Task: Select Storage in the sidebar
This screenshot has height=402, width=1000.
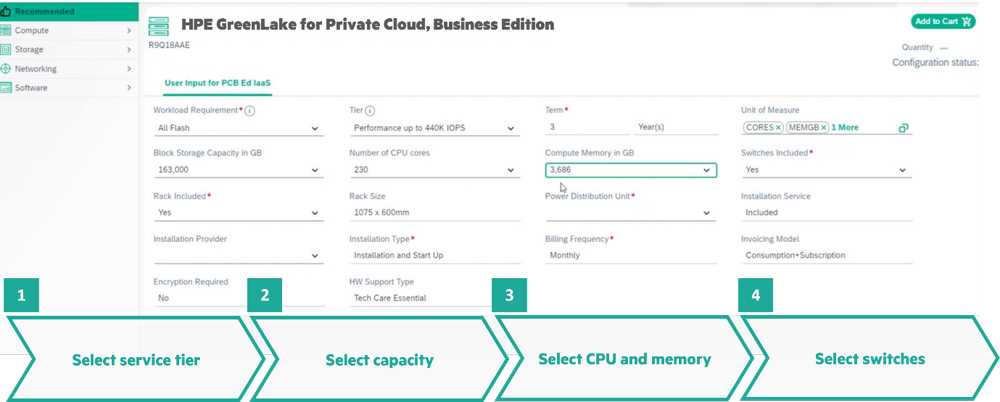Action: 69,50
